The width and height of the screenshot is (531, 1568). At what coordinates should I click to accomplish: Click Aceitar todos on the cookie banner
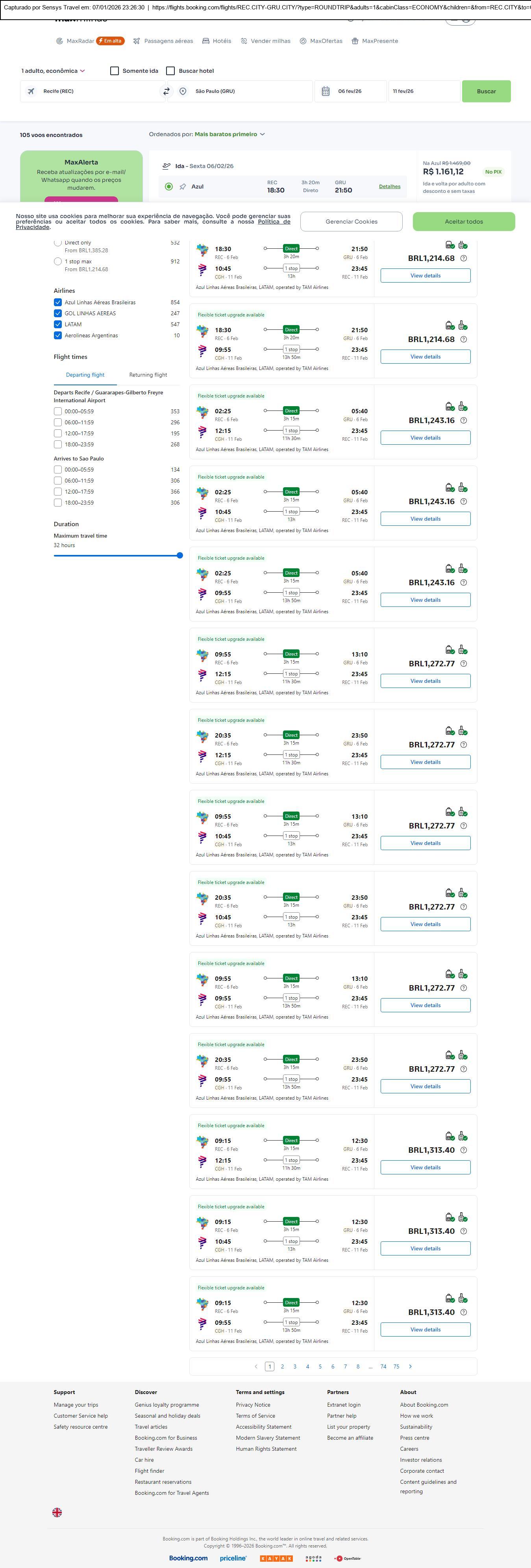(x=463, y=222)
